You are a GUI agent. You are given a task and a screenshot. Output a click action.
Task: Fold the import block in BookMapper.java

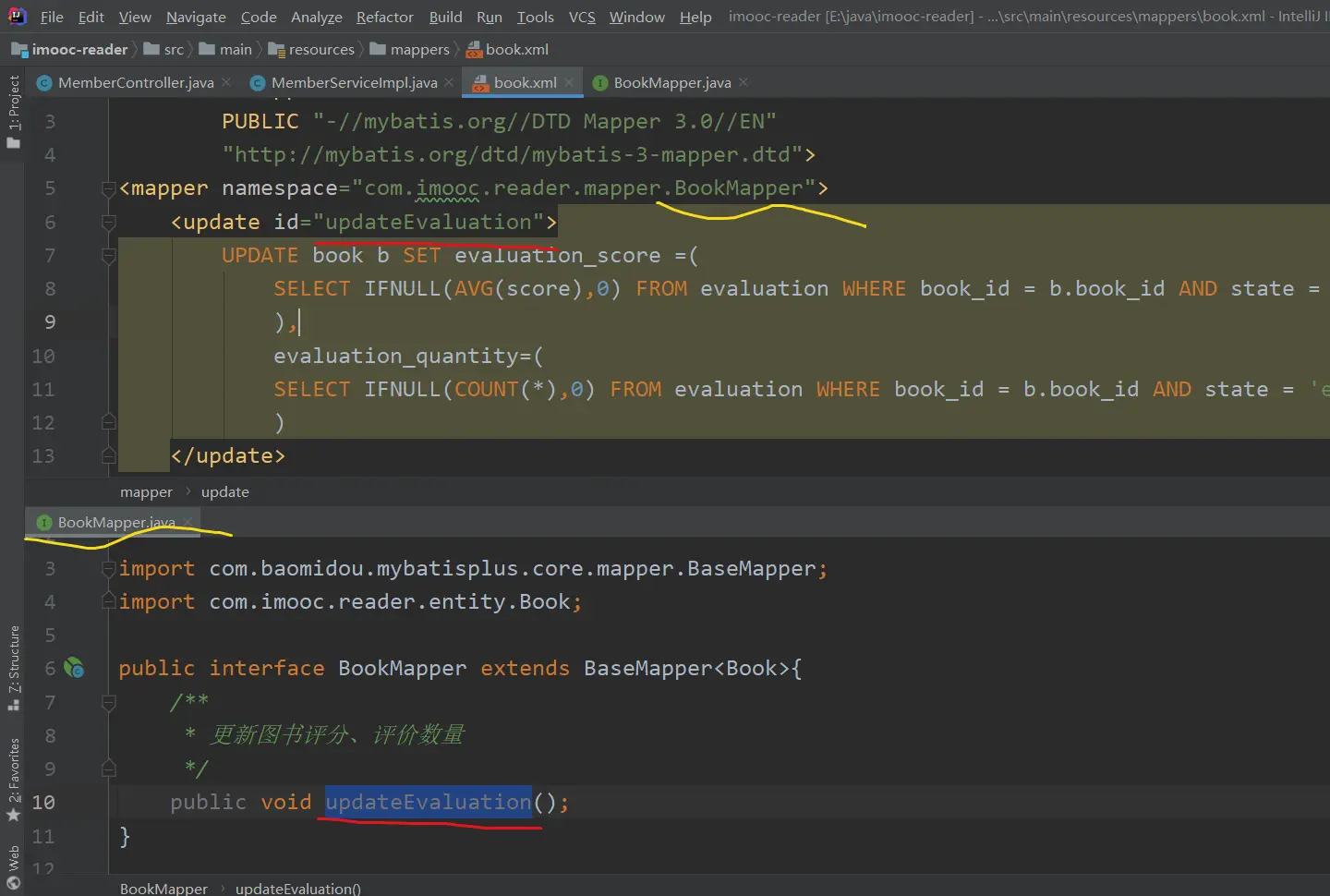tap(108, 569)
